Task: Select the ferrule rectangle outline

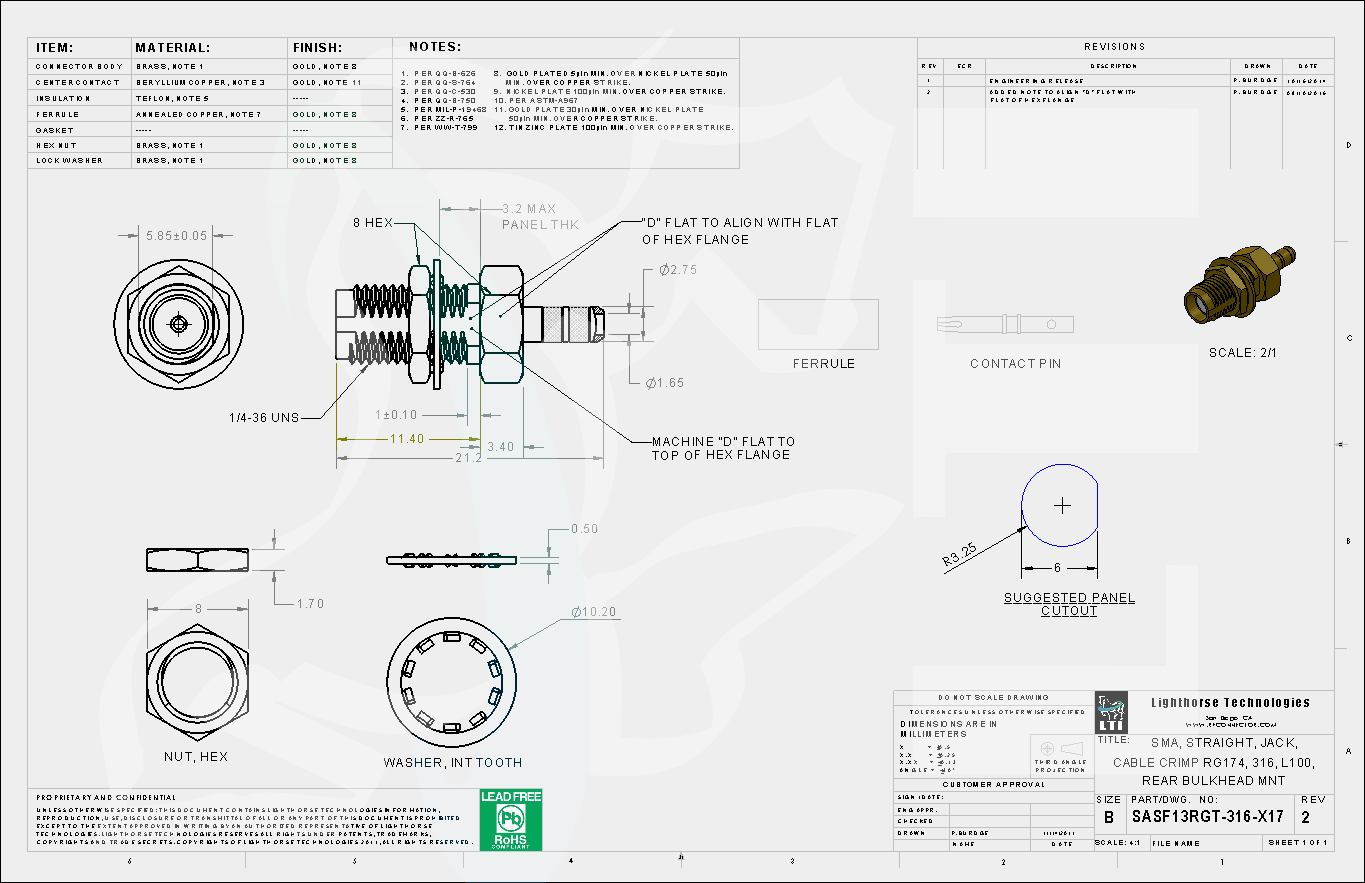Action: pyautogui.click(x=818, y=324)
